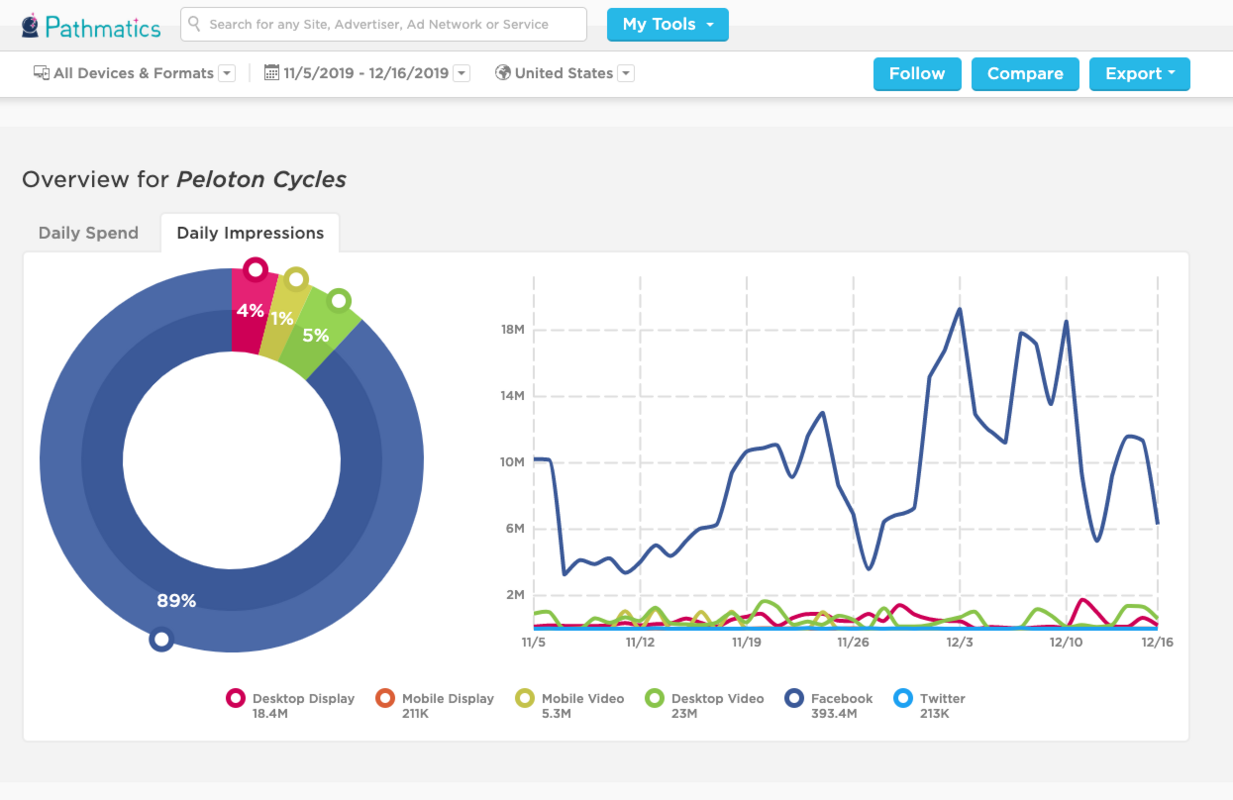Click the Follow button
Image resolution: width=1233 pixels, height=800 pixels.
917,73
